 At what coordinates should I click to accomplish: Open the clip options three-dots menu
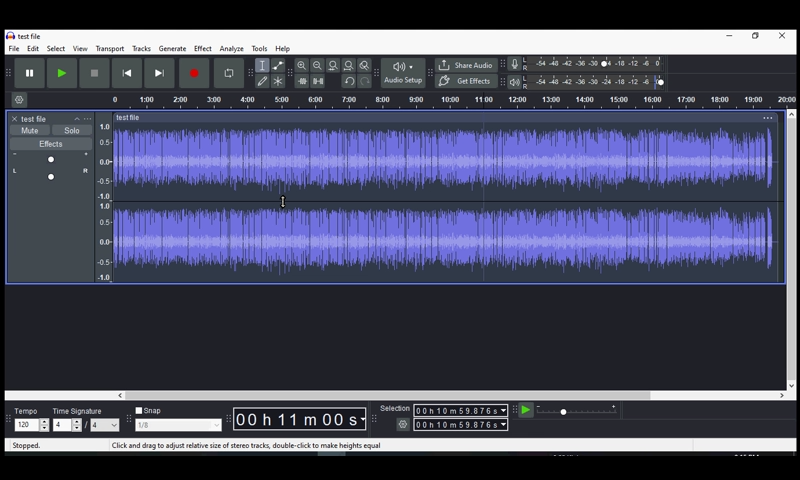click(768, 118)
